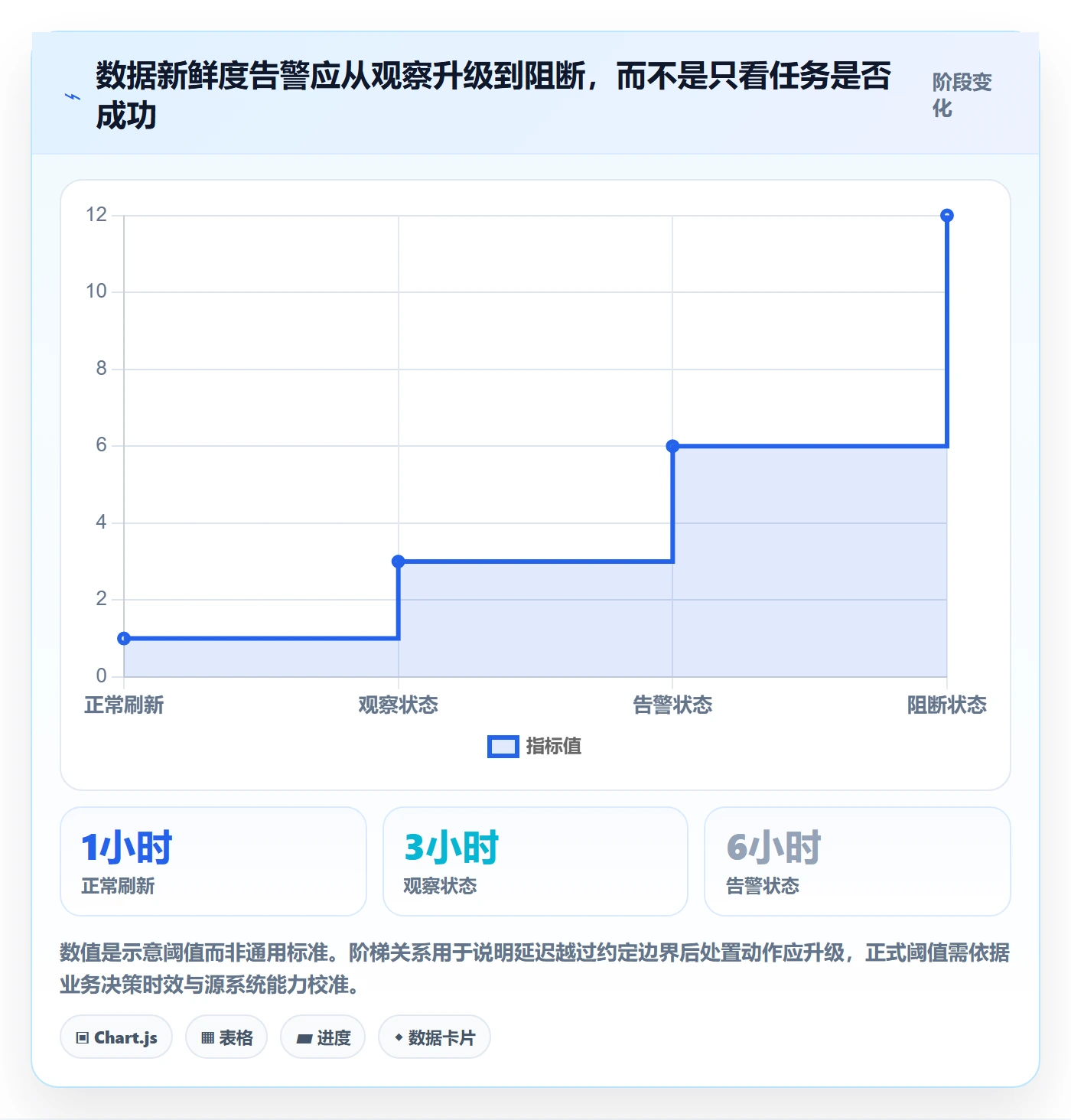
Task: Select the 阻断状态 data point at value 12
Action: [947, 216]
